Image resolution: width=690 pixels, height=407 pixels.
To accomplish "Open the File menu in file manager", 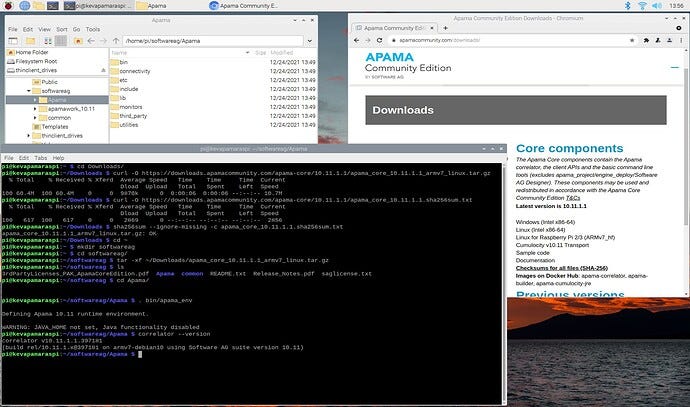I will (13, 29).
